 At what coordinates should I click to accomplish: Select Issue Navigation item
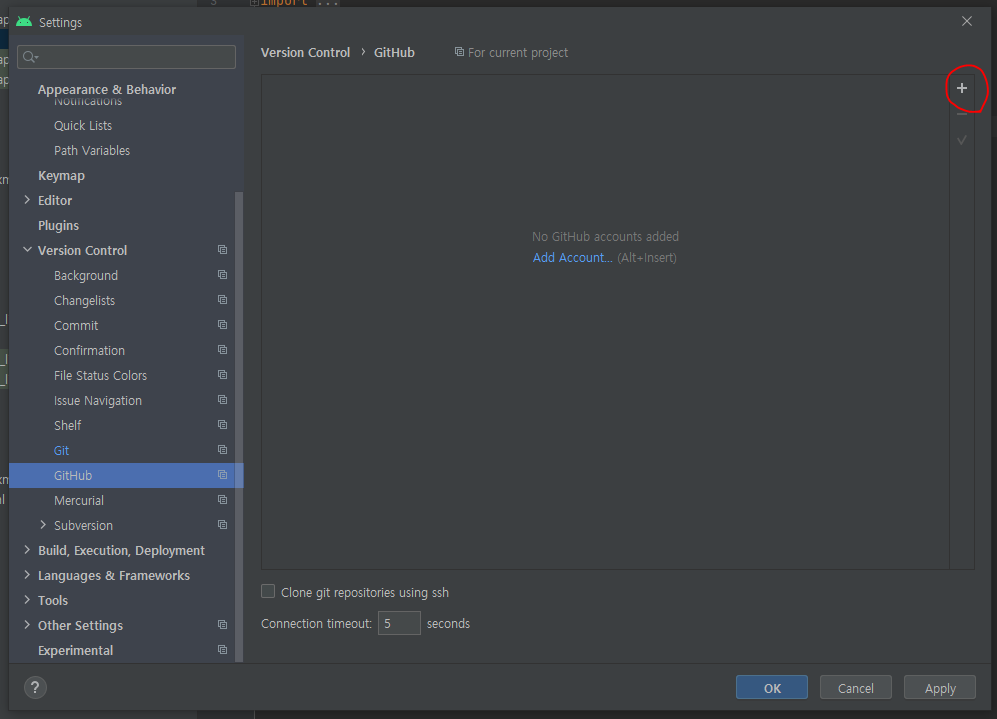[x=98, y=401]
